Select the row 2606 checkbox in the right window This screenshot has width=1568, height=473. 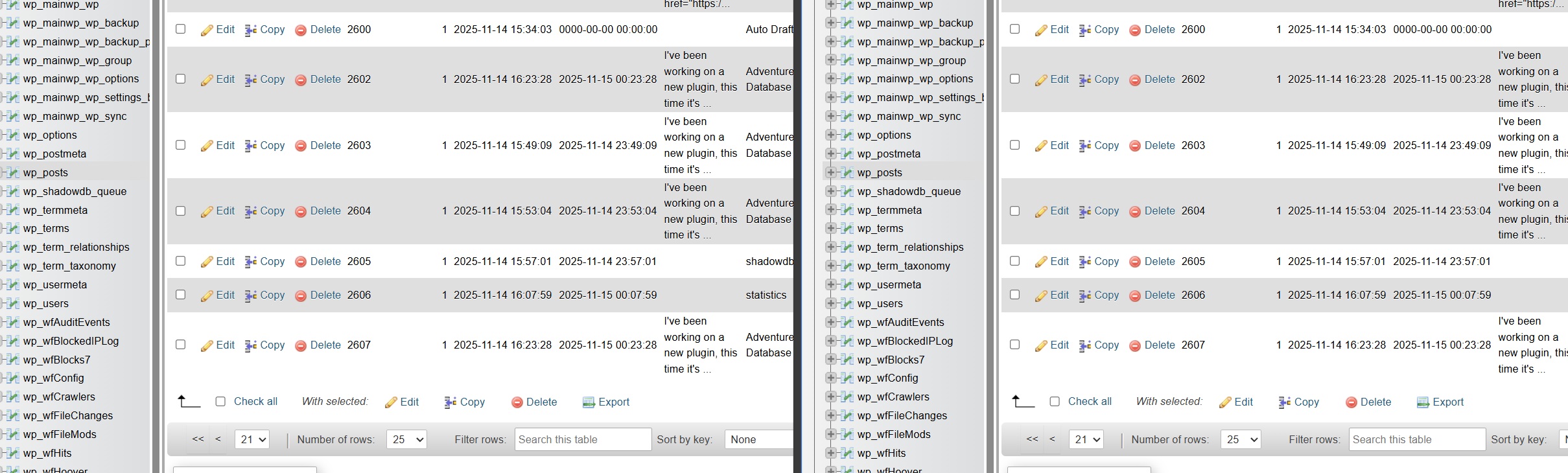1015,295
